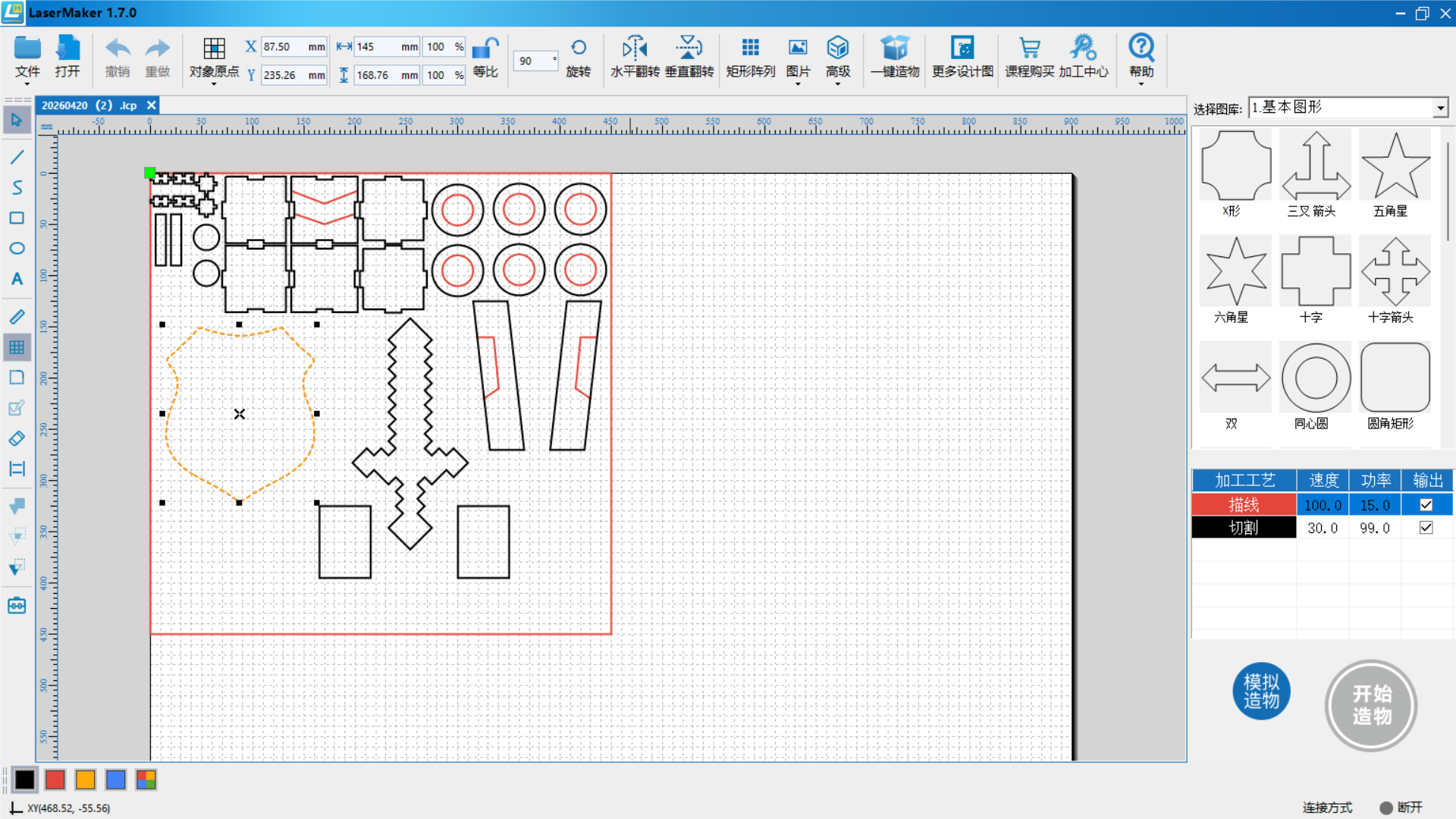Open the 文件 menu
This screenshot has width=1456, height=819.
(x=27, y=58)
